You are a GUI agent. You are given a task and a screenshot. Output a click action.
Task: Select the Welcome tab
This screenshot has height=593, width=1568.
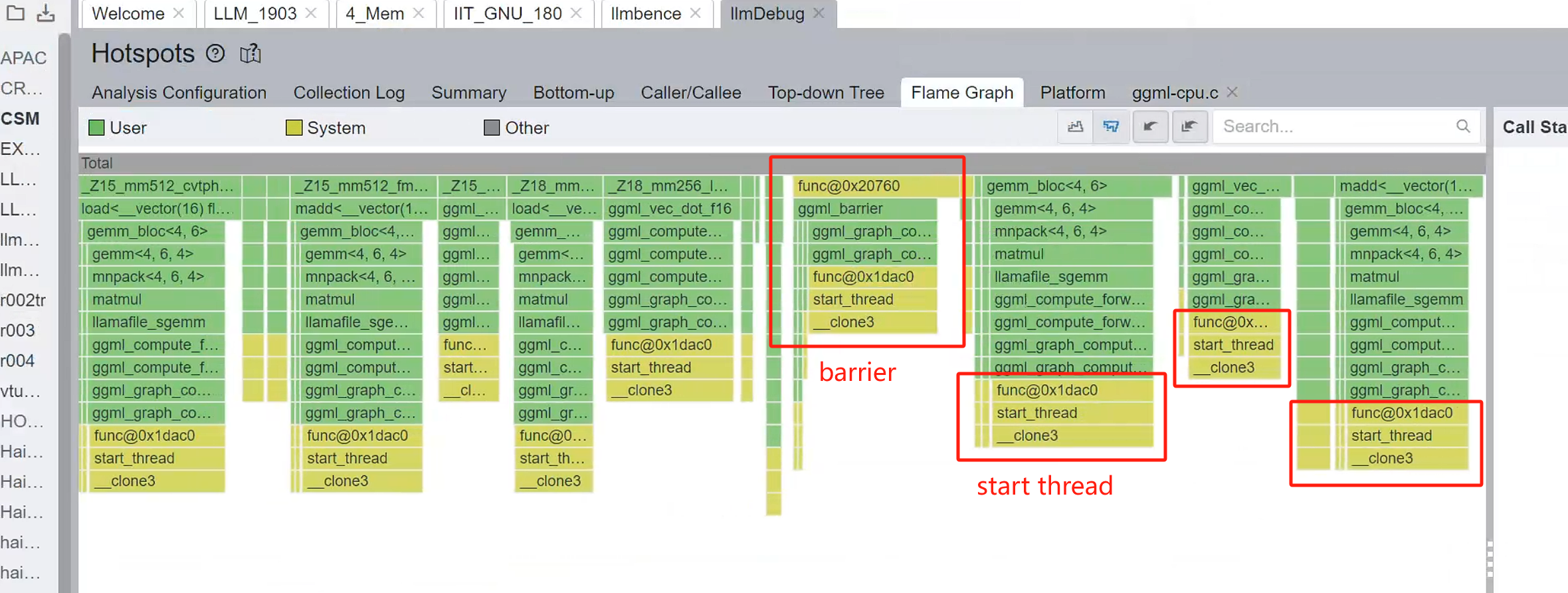point(128,13)
